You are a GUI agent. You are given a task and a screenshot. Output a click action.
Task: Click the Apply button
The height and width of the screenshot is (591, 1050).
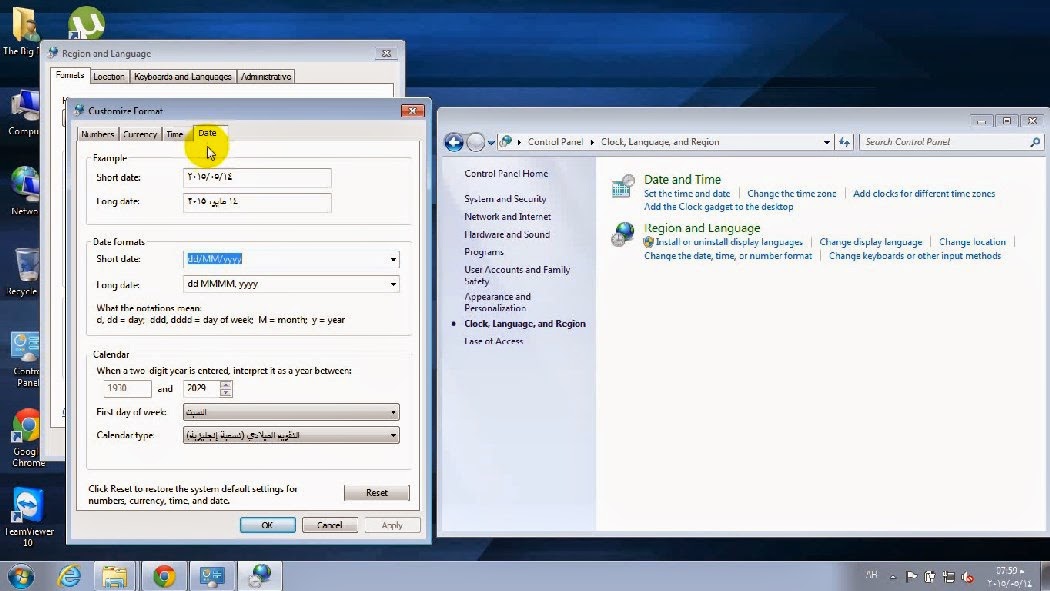pyautogui.click(x=392, y=525)
